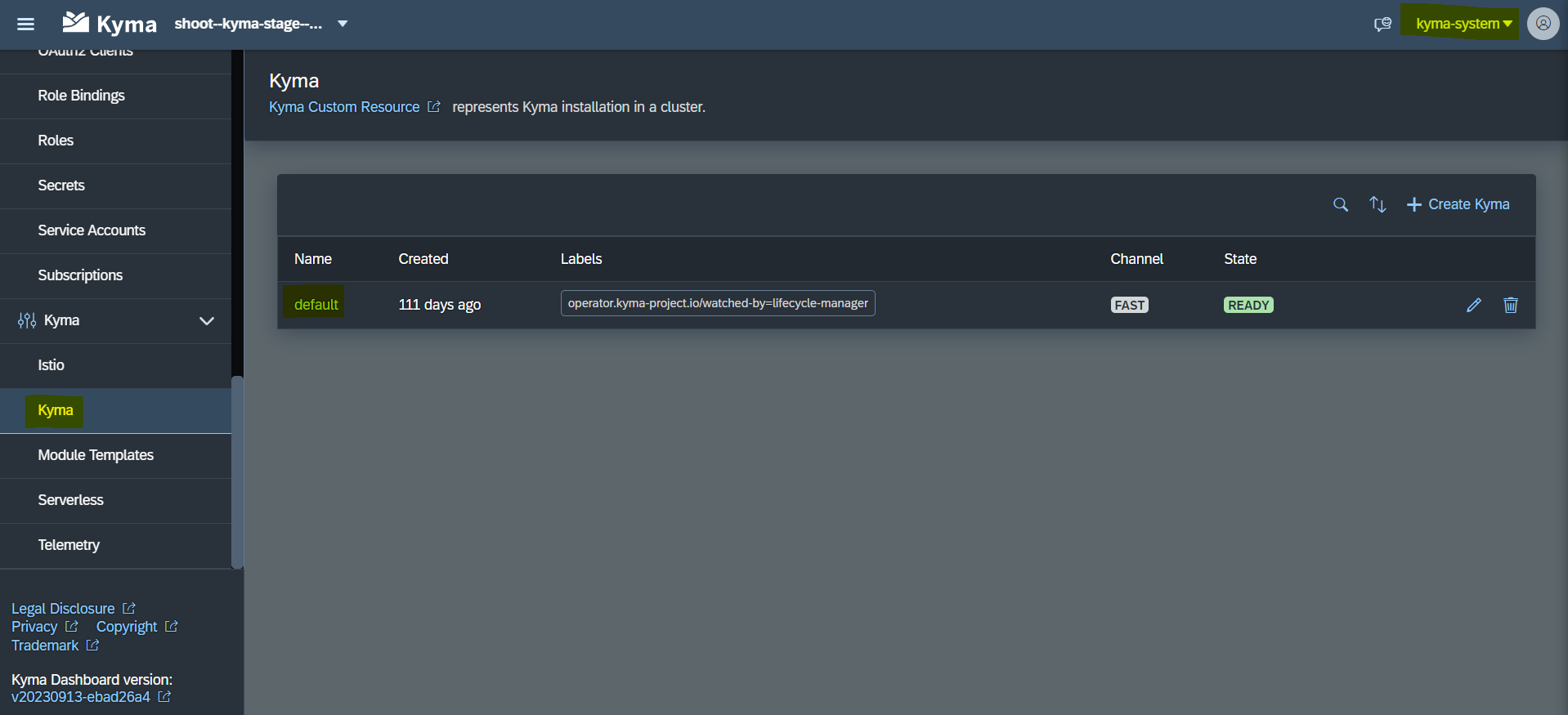Open Privacy link
Viewport: 1568px width, 715px height.
coord(44,627)
